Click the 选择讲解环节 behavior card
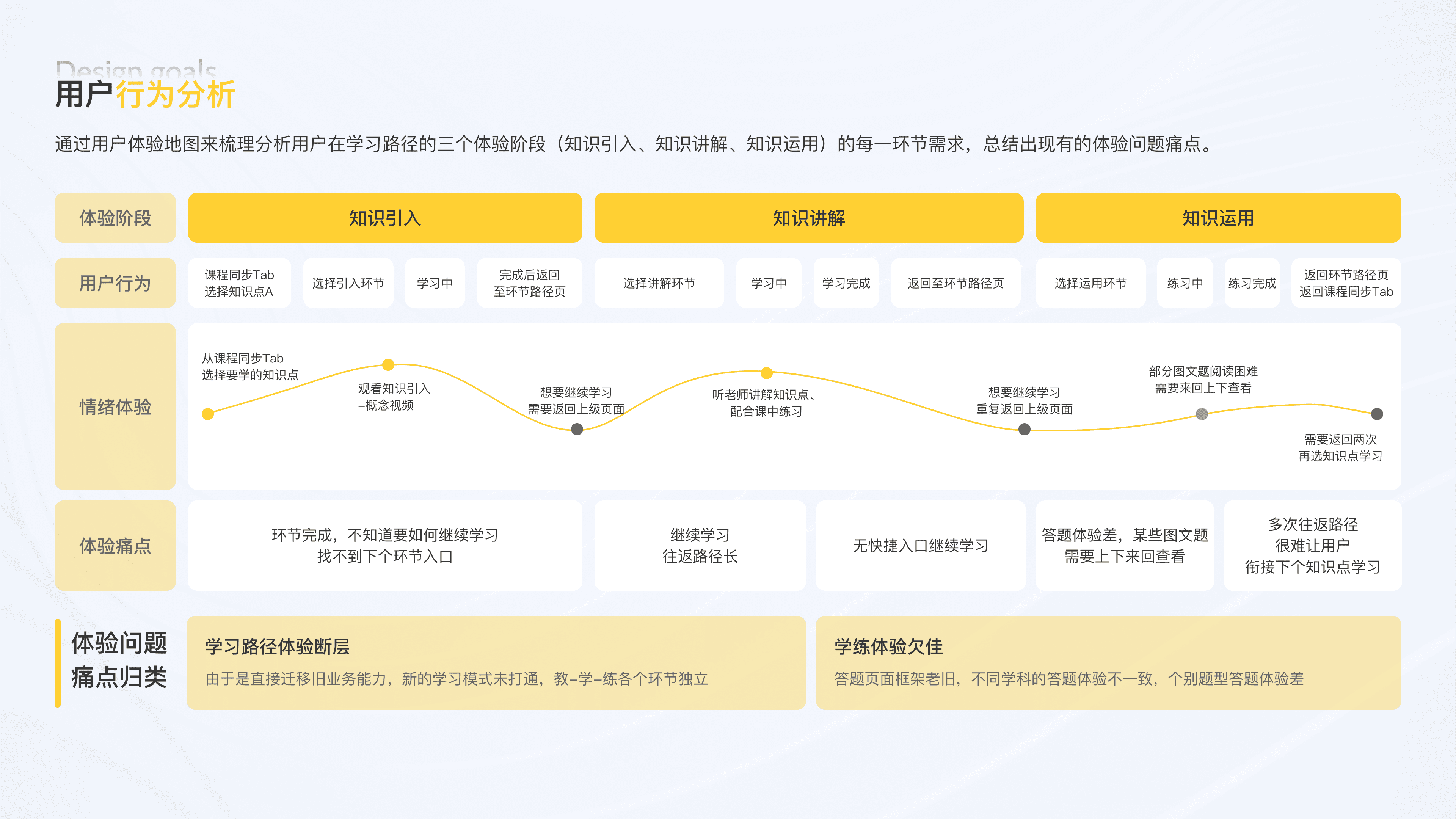 click(x=659, y=282)
